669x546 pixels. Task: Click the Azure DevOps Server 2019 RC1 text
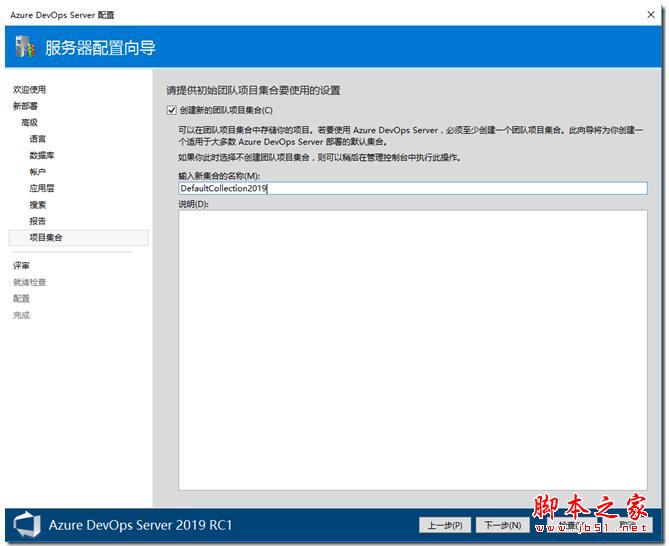click(x=140, y=525)
